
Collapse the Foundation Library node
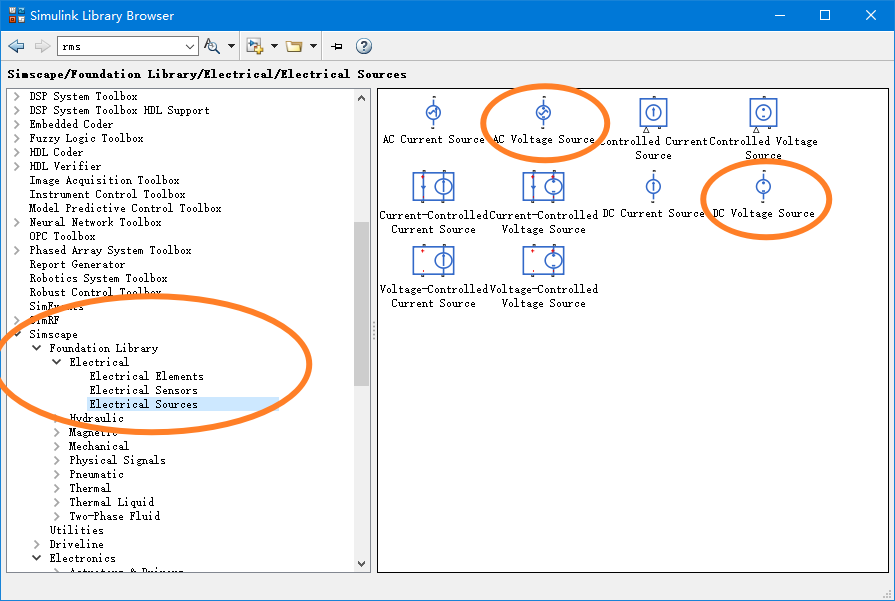pyautogui.click(x=37, y=348)
